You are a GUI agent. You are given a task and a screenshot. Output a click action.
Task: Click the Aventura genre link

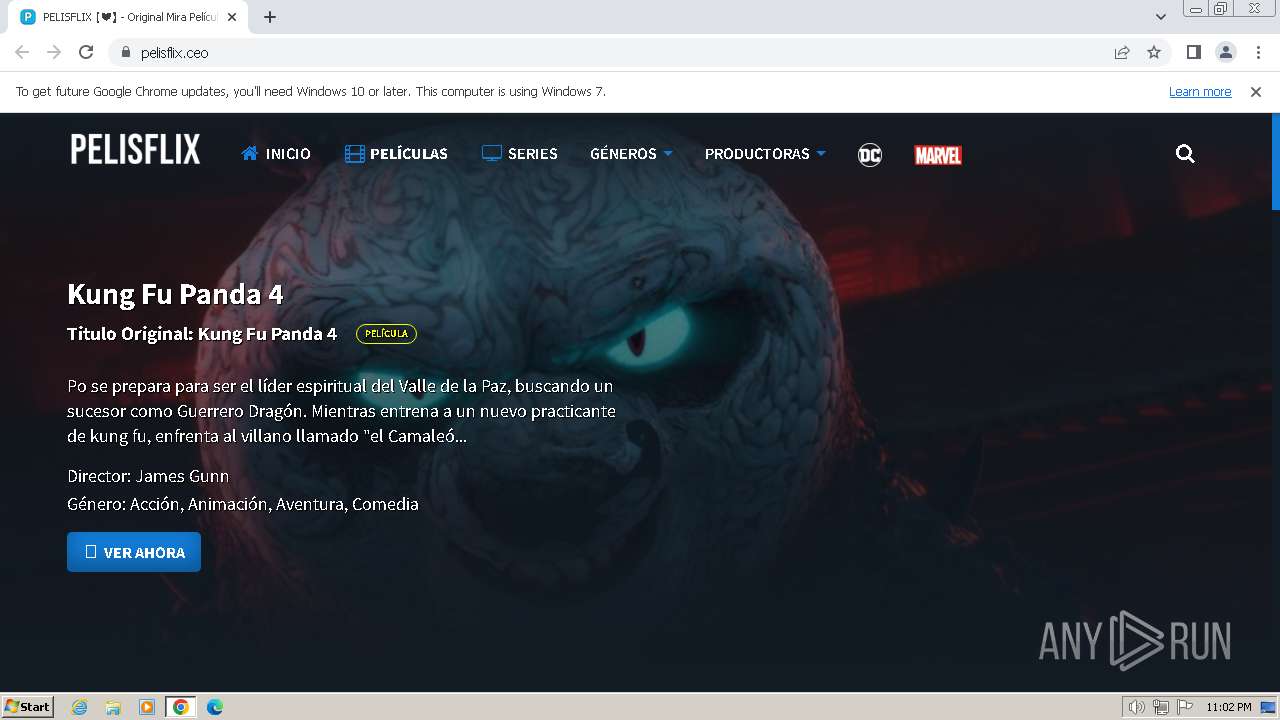[310, 504]
